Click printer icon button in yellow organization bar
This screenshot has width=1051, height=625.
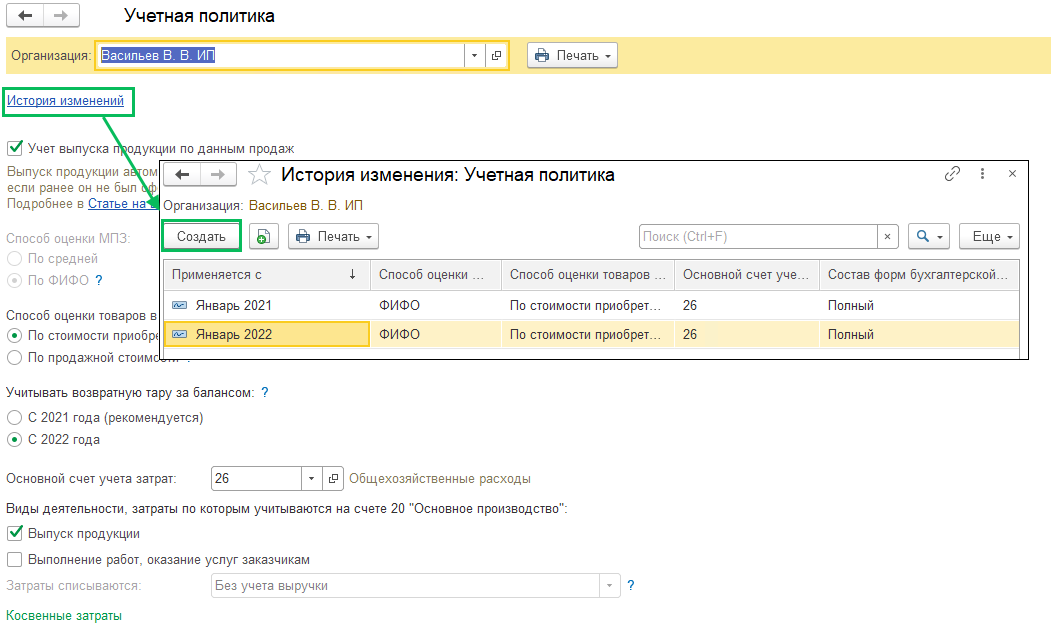(x=572, y=56)
